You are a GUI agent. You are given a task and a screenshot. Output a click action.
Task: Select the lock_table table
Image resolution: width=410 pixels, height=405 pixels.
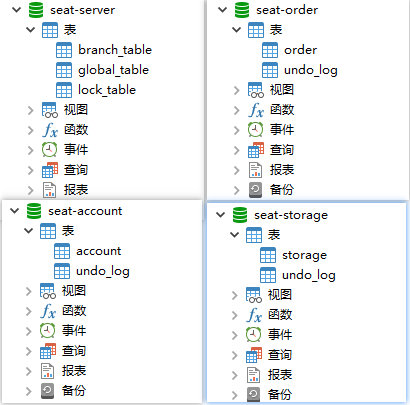click(x=107, y=90)
